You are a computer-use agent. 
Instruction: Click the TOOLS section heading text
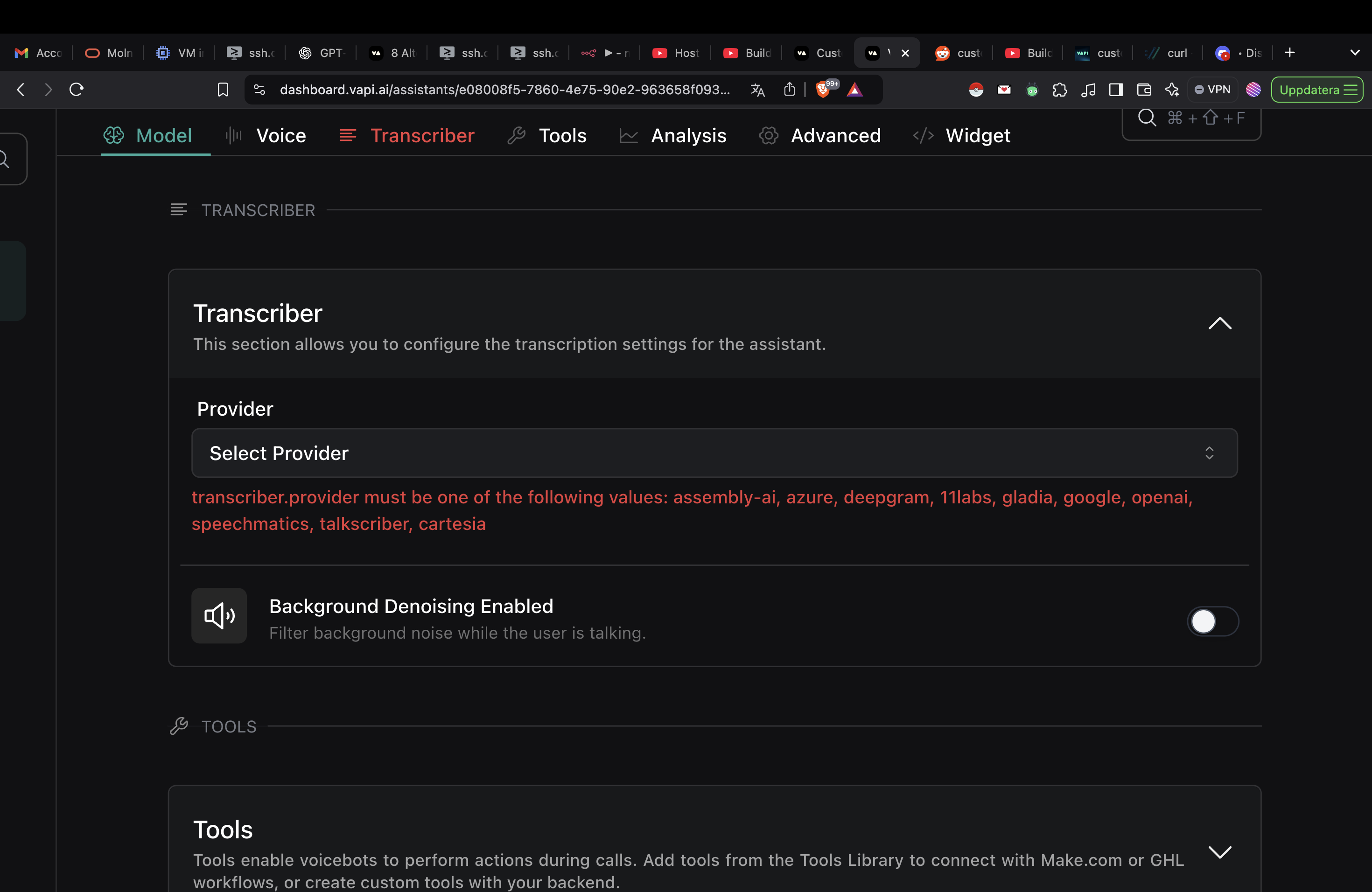(x=229, y=727)
